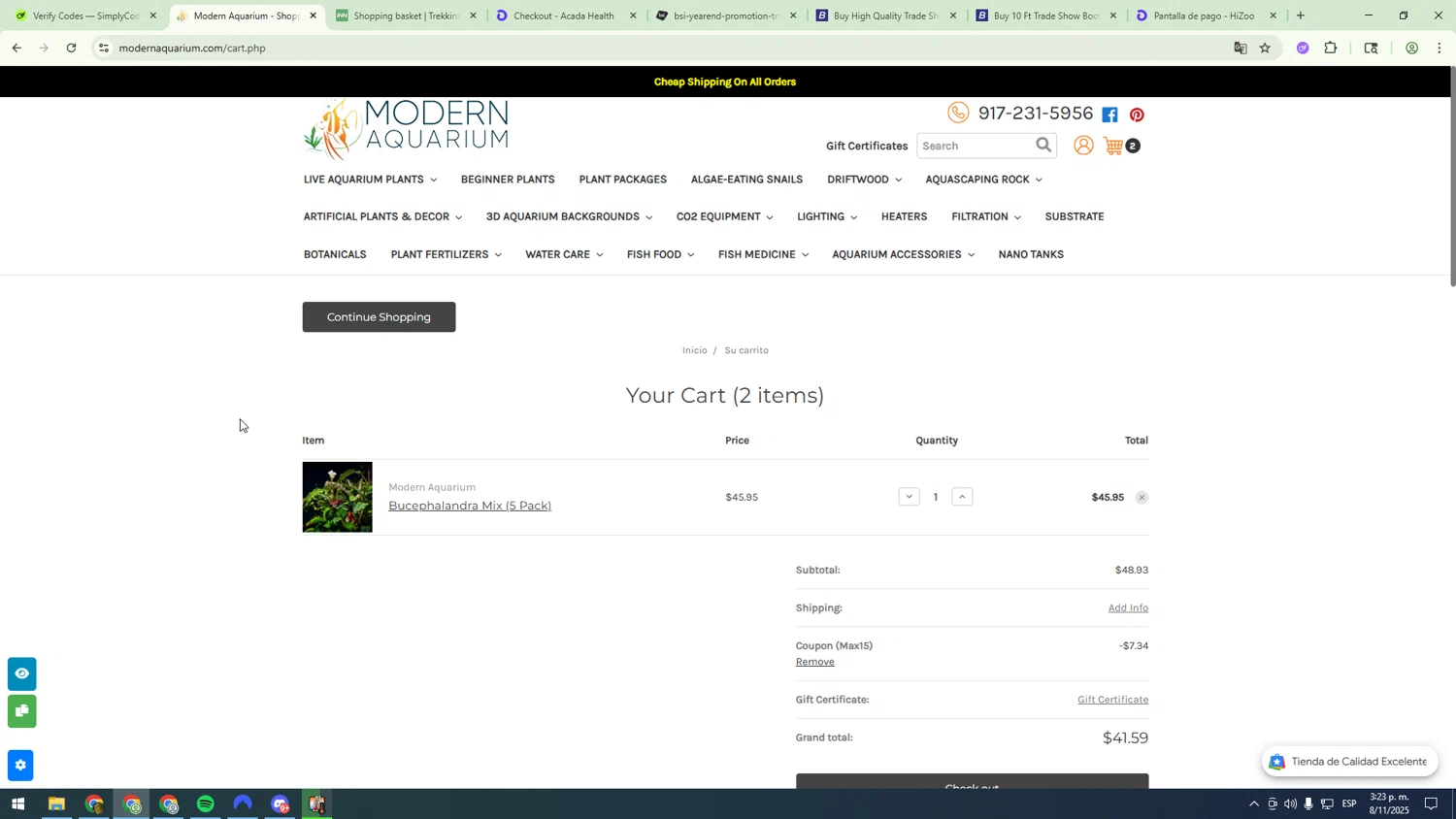Show hidden system tray icons
The height and width of the screenshot is (819, 1456).
click(x=1253, y=804)
